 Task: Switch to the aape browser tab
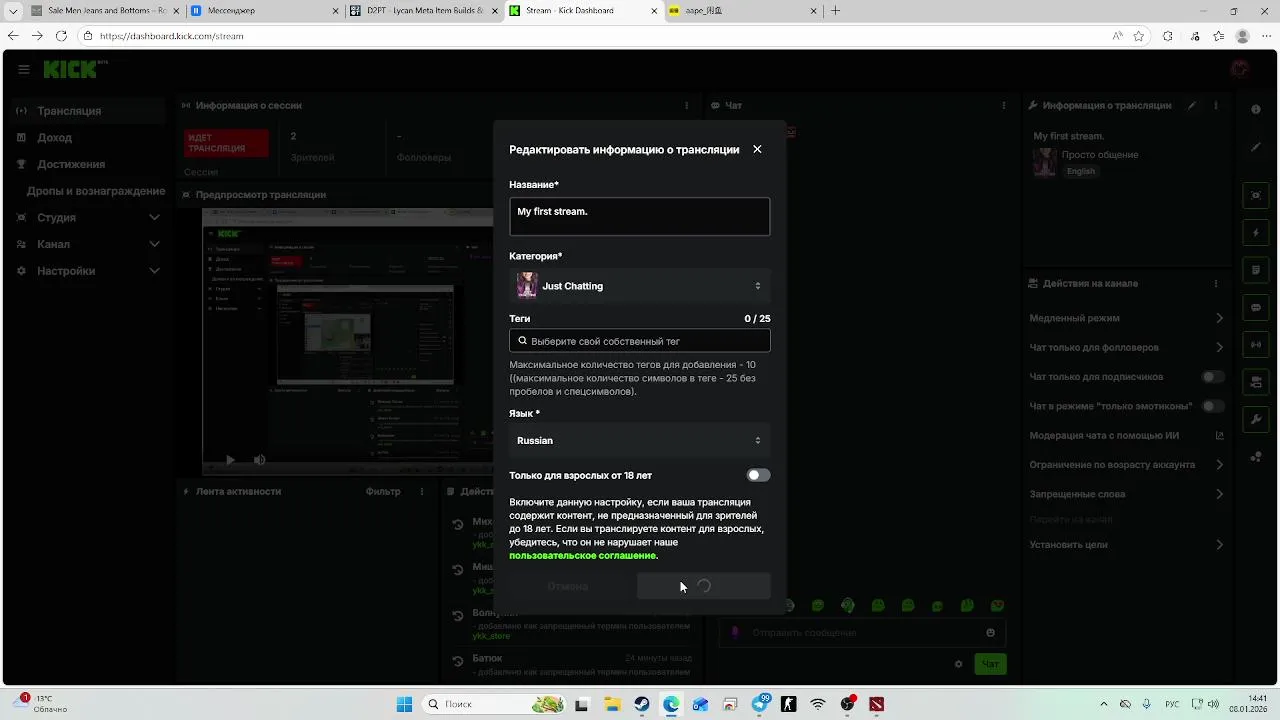743,10
